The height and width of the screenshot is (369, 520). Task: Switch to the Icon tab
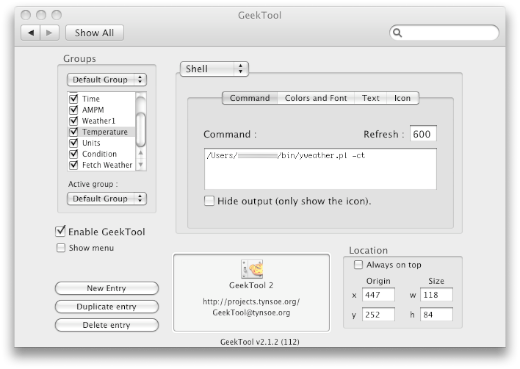click(402, 98)
